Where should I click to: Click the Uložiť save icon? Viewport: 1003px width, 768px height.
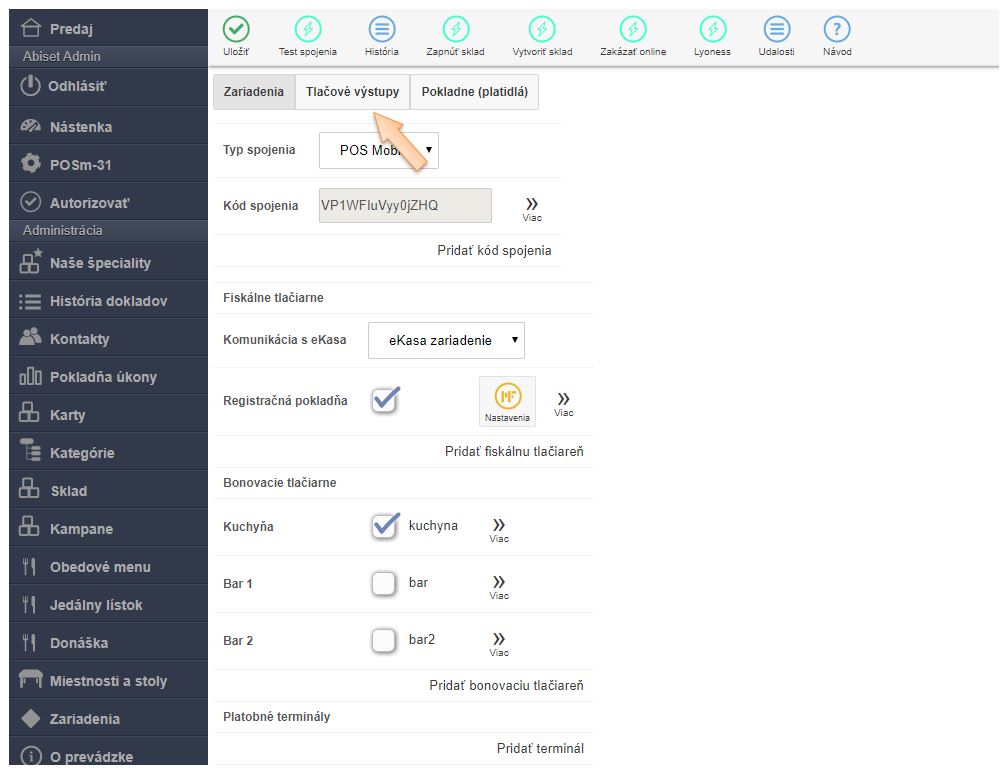(236, 30)
